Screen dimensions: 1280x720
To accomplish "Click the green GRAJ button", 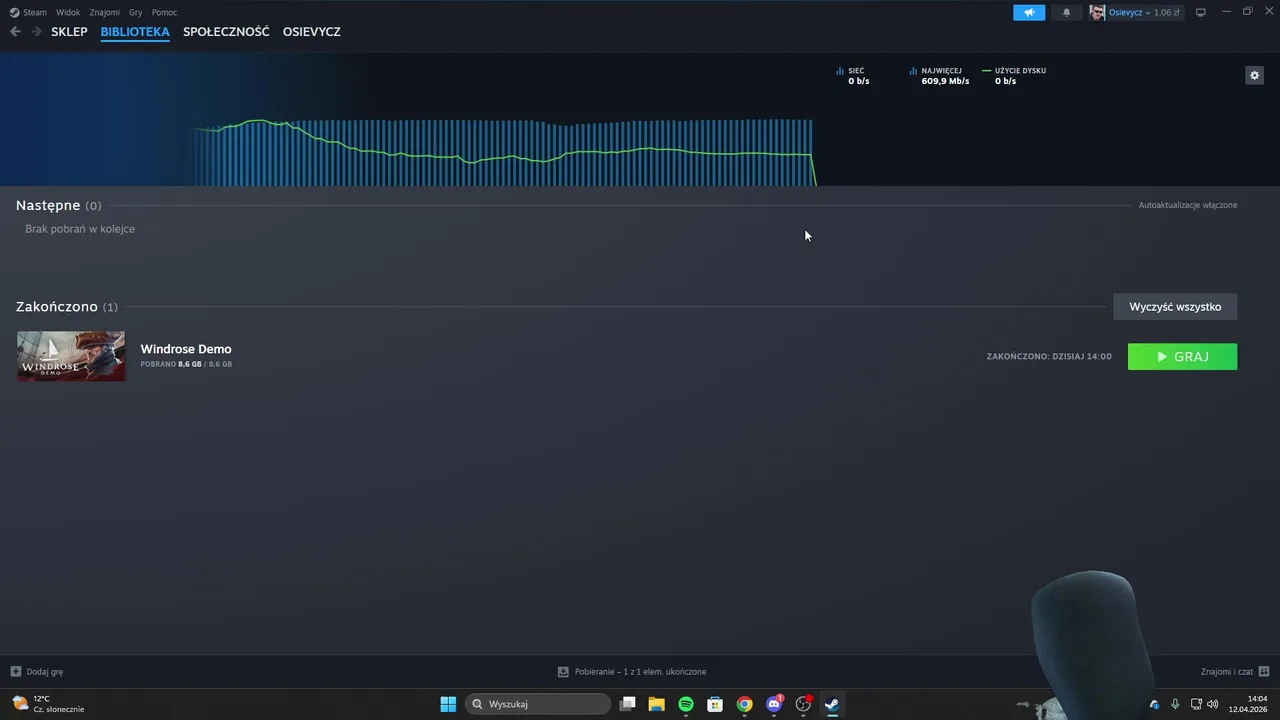I will tap(1182, 357).
